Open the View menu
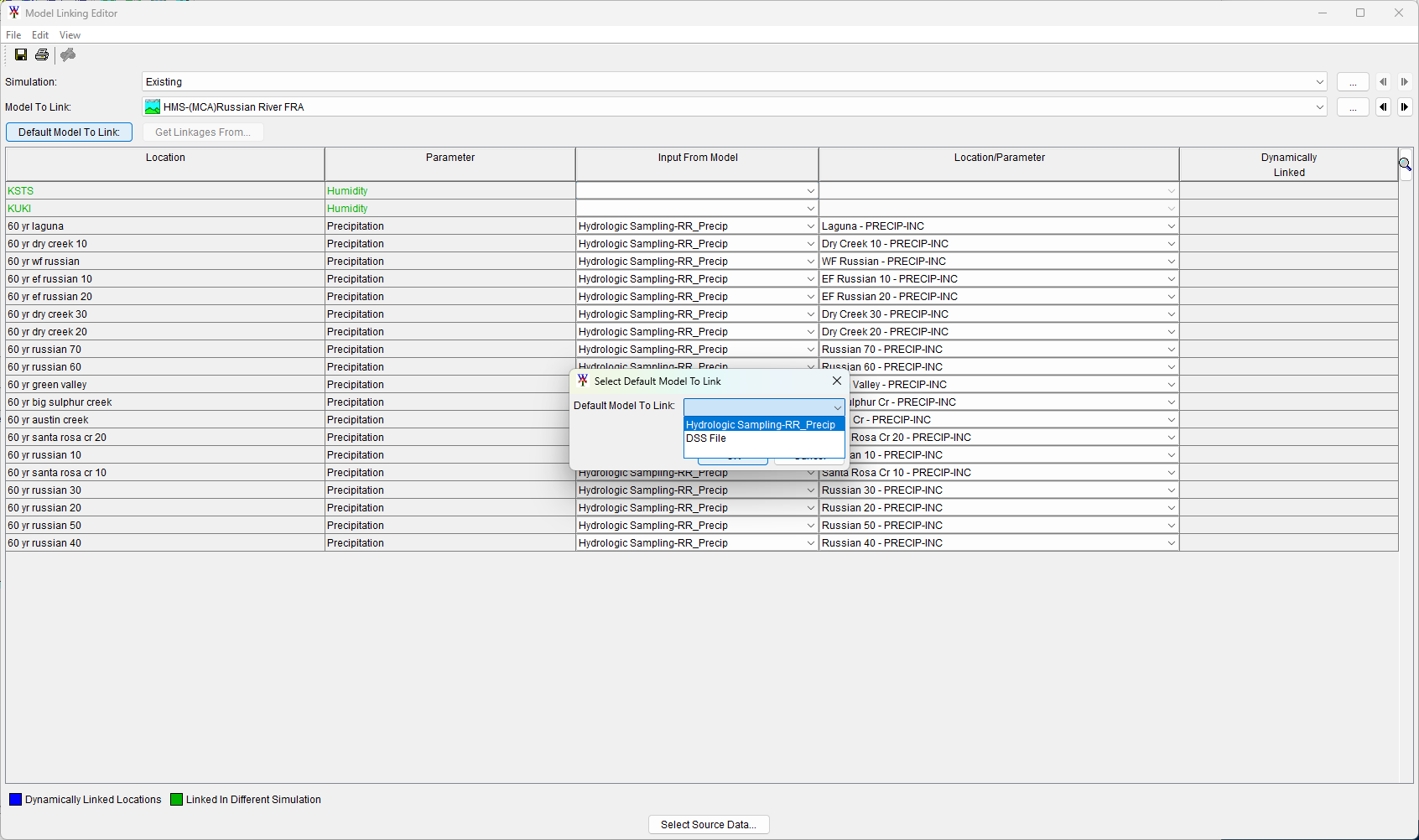Image resolution: width=1419 pixels, height=840 pixels. [x=70, y=34]
